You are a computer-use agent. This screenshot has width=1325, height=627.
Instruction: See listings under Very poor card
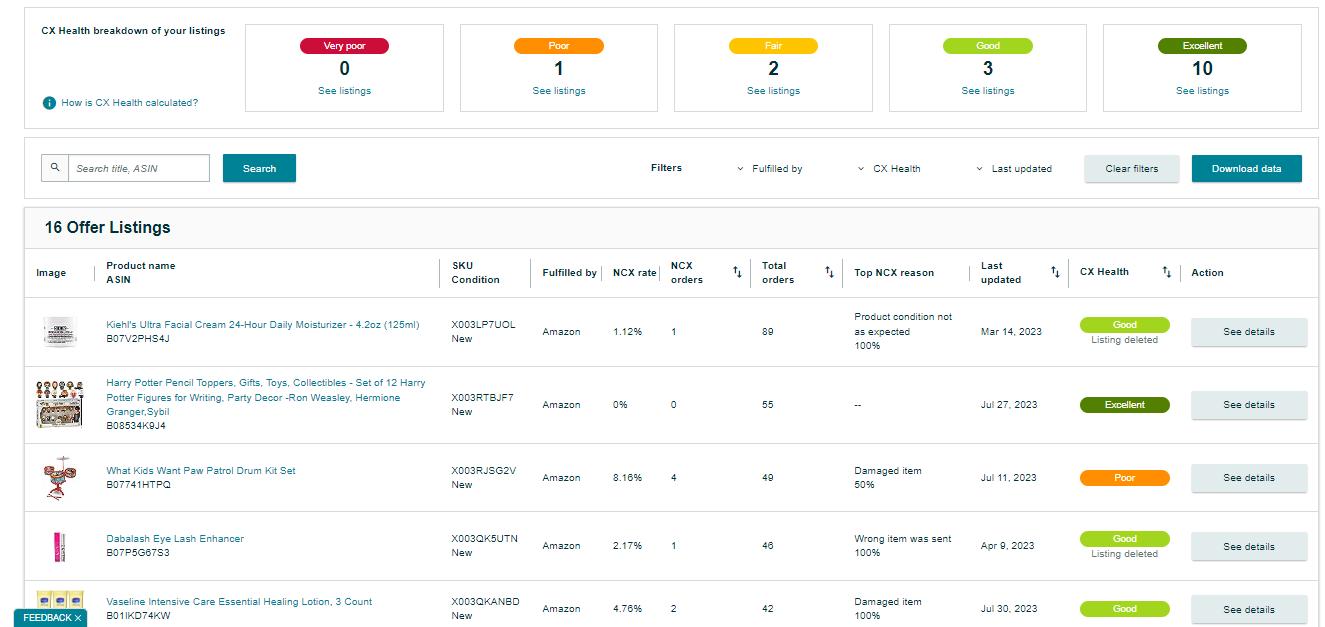pos(345,91)
